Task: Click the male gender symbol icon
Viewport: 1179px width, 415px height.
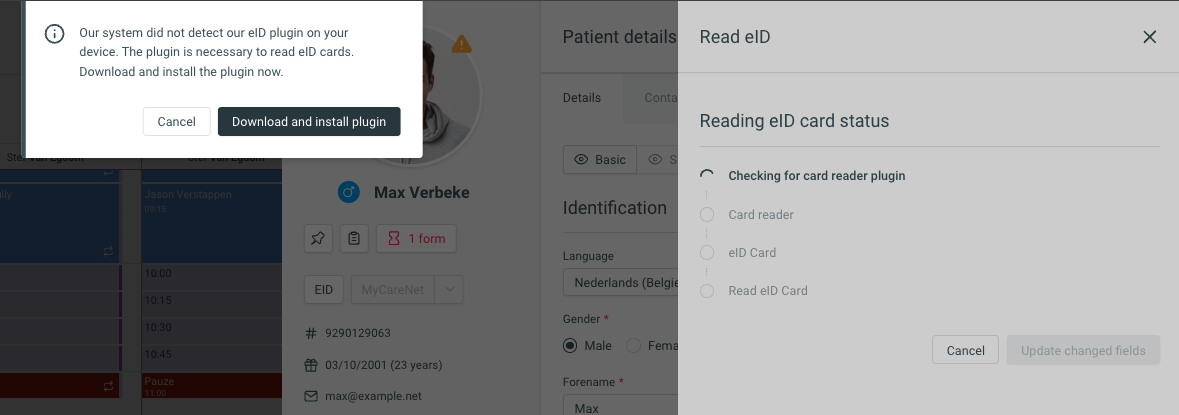Action: tap(349, 192)
